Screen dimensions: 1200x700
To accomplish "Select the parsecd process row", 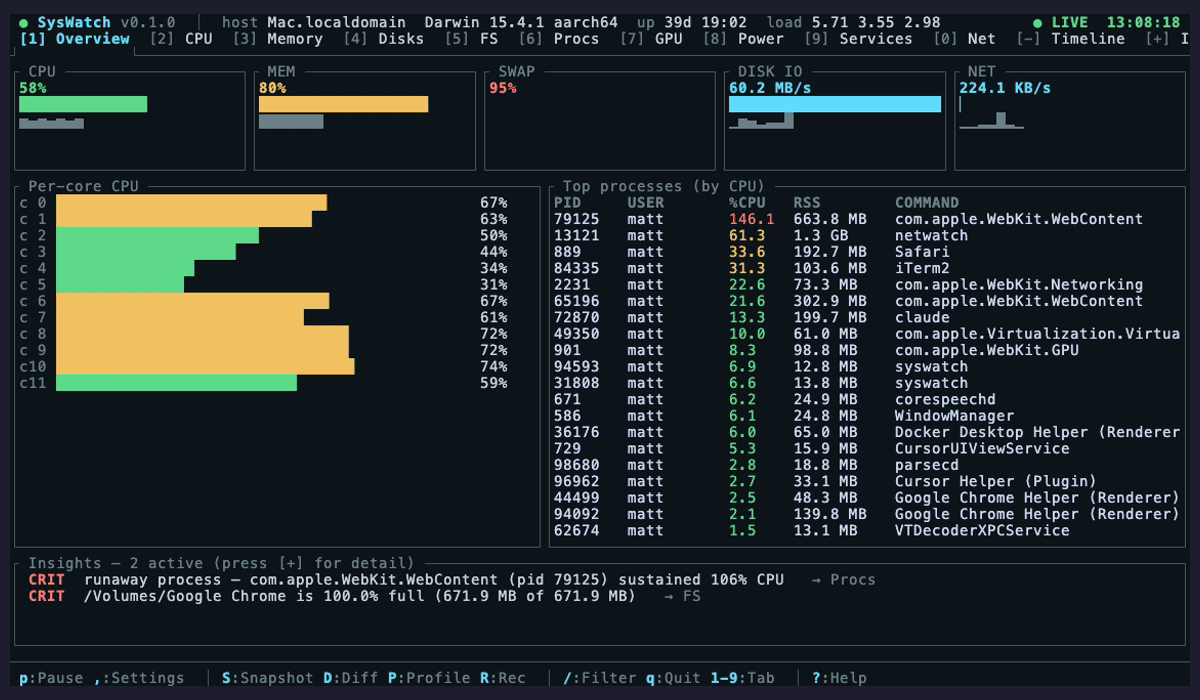I will click(x=867, y=465).
